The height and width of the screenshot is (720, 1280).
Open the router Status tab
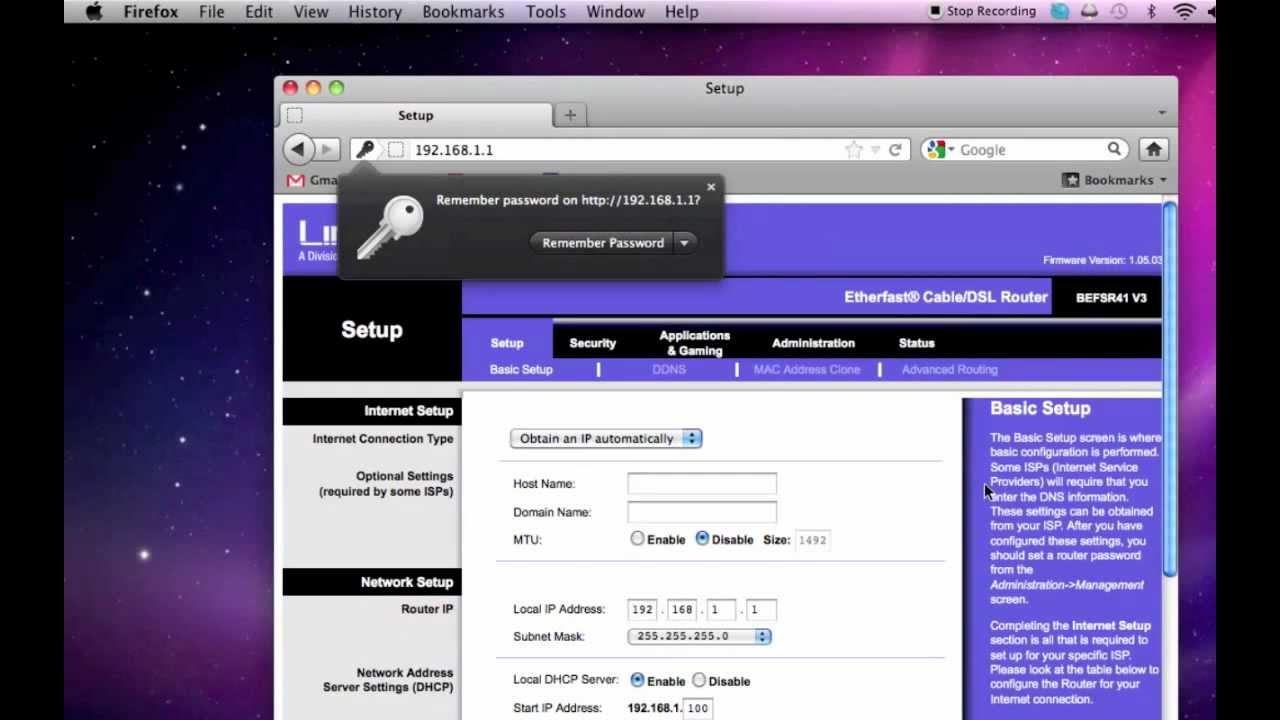pos(916,343)
